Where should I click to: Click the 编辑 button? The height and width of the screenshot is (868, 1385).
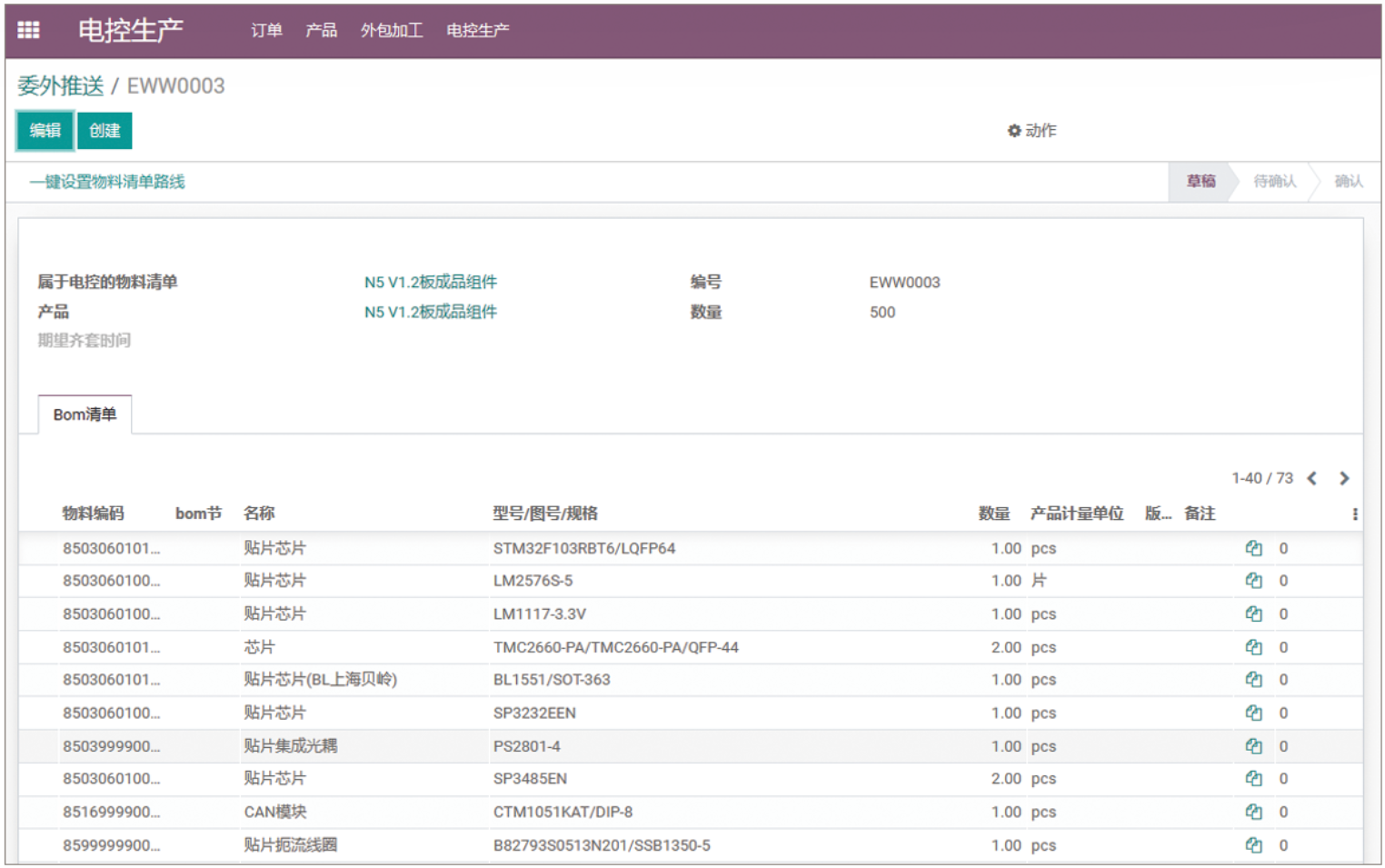(x=45, y=131)
